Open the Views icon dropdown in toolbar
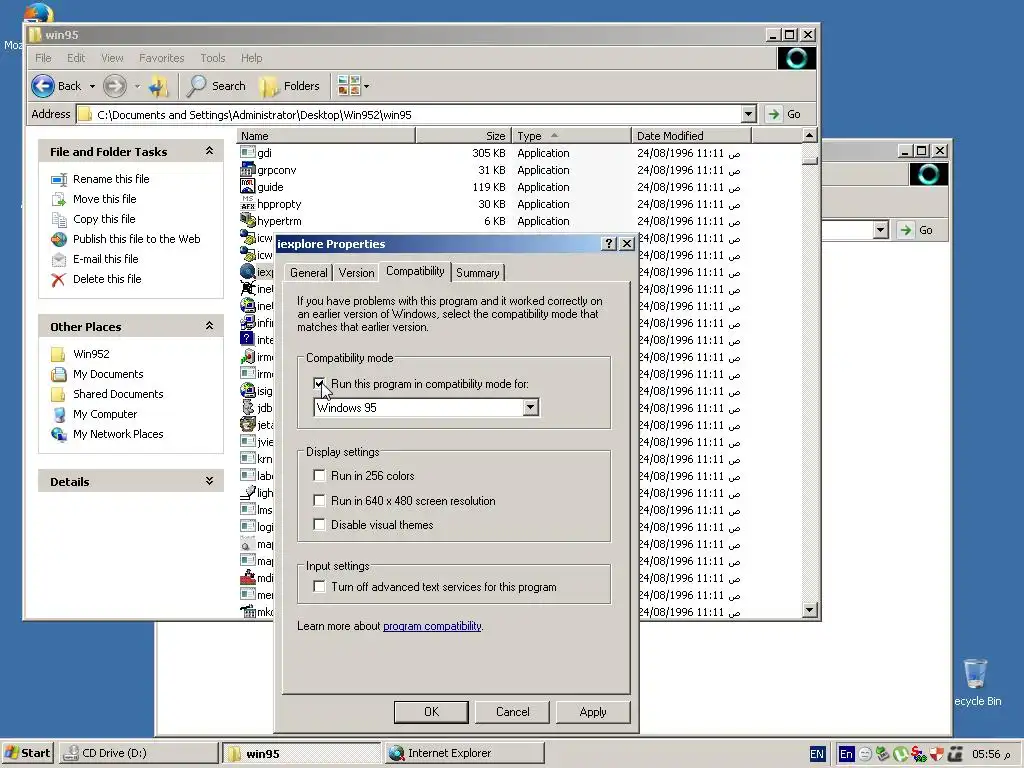This screenshot has height=768, width=1024. coord(353,86)
